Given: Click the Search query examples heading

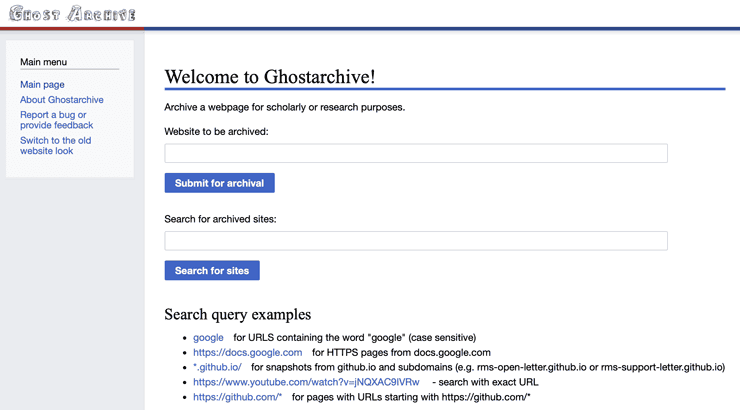Looking at the screenshot, I should 237,315.
